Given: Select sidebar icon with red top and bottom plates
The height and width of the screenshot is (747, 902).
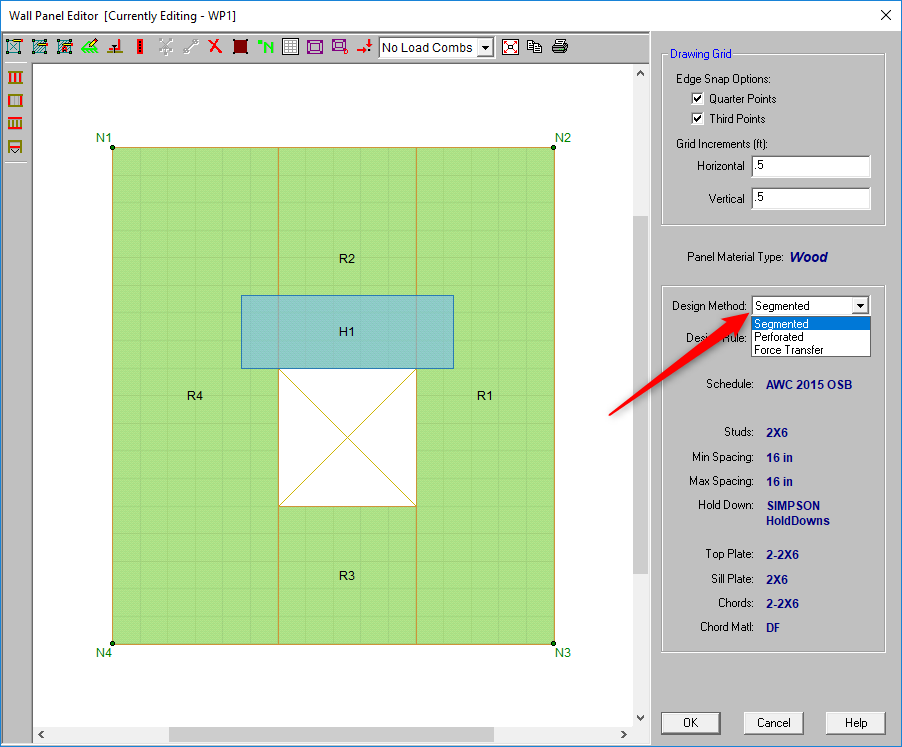Looking at the screenshot, I should 16,123.
